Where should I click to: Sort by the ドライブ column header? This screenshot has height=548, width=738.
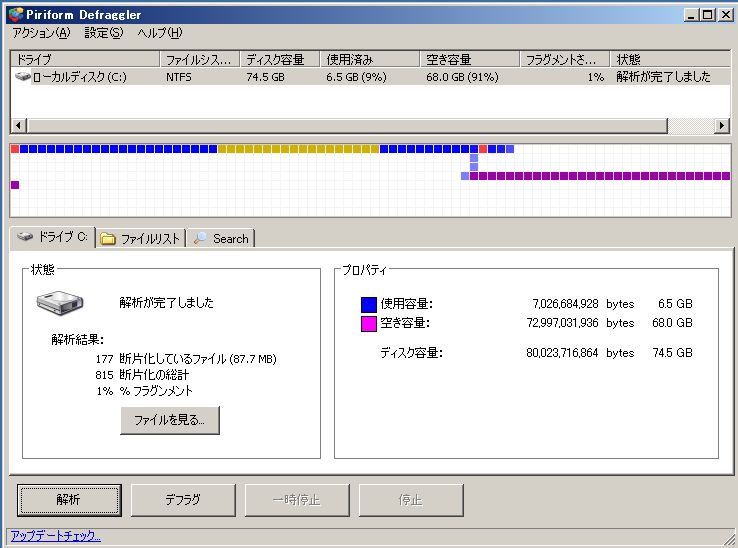(x=85, y=59)
